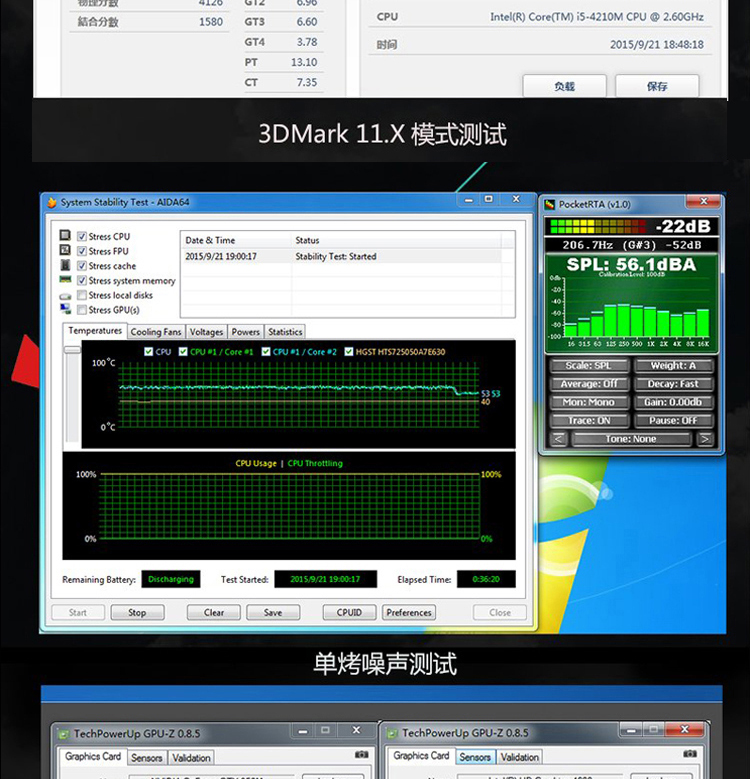Image resolution: width=750 pixels, height=779 pixels.
Task: Click the Tone: None selector
Action: [x=631, y=439]
